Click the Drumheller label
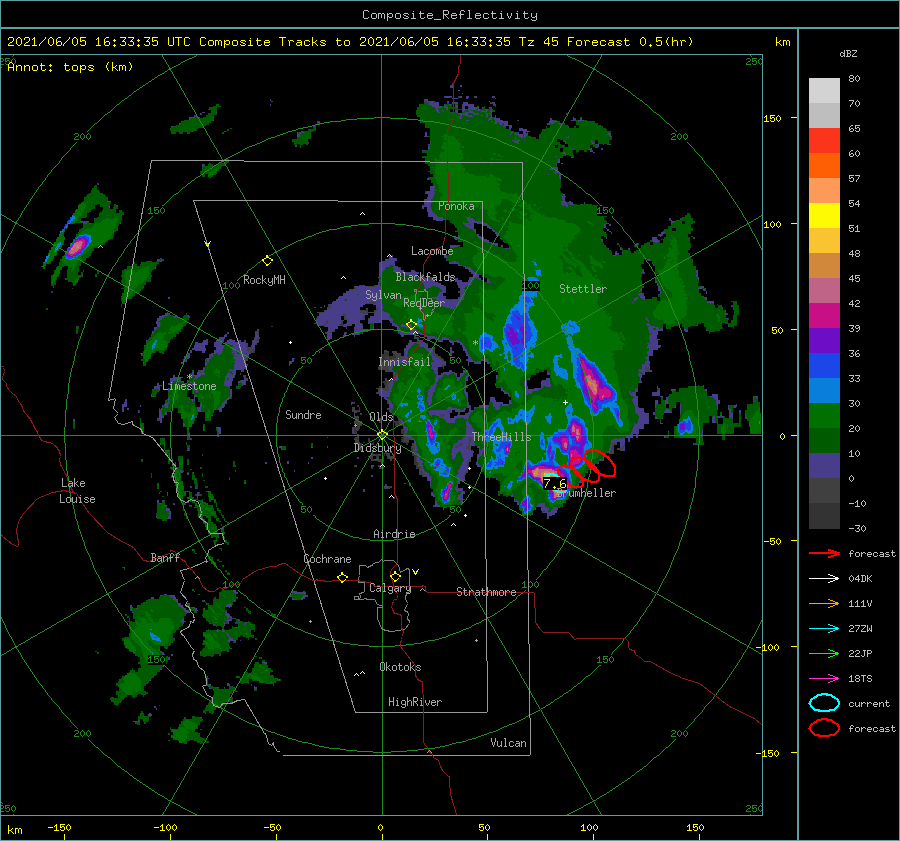The image size is (900, 841). [587, 493]
